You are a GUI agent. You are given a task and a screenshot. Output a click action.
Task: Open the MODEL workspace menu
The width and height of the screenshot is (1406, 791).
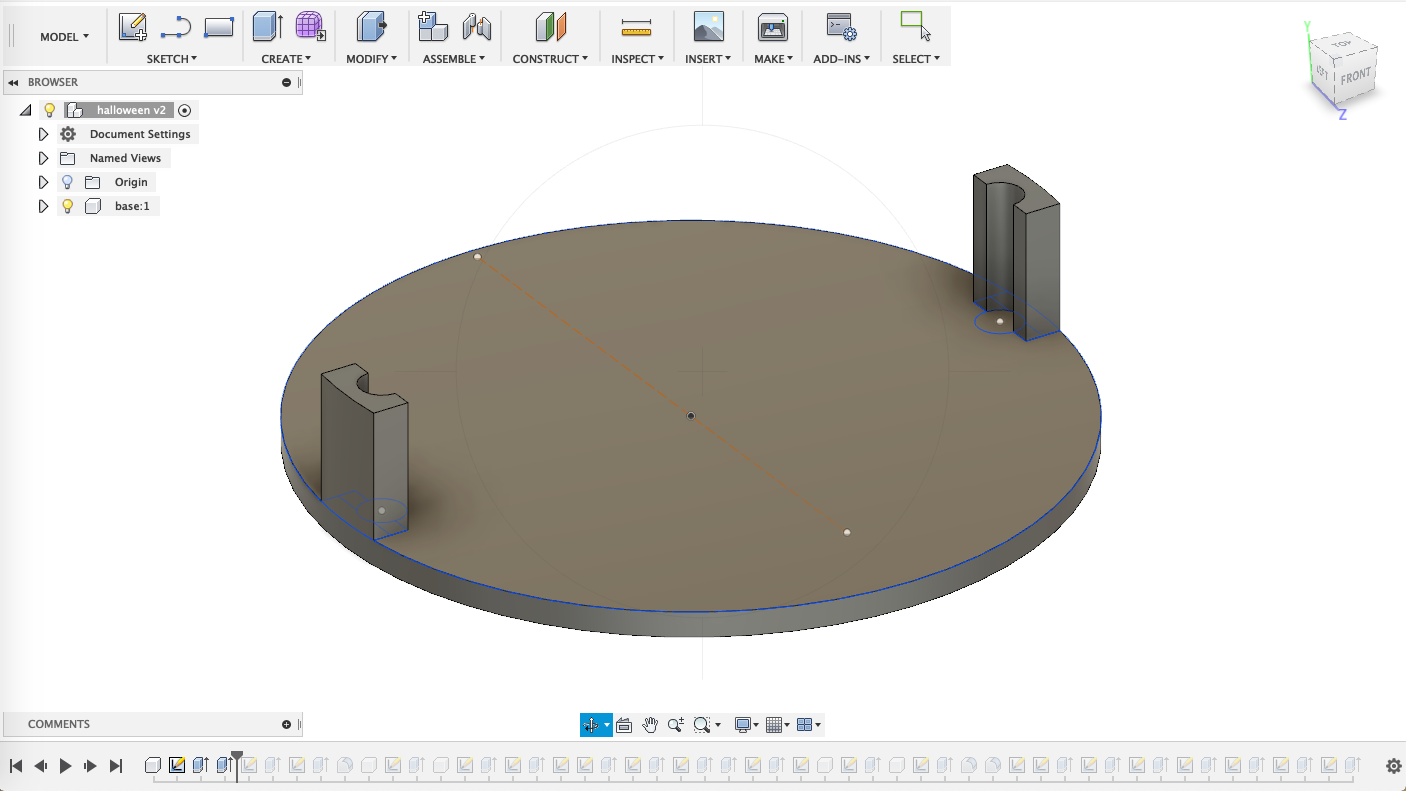[62, 36]
